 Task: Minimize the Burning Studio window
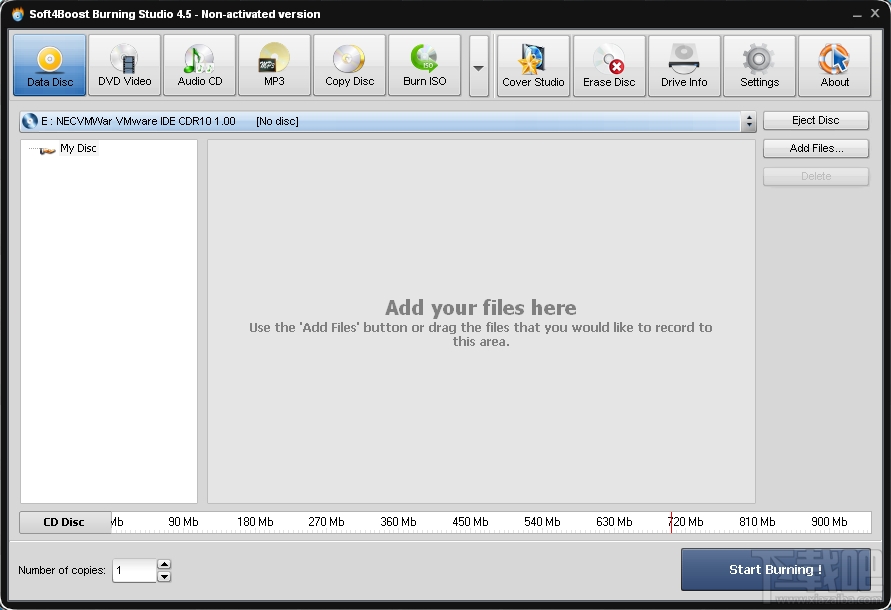click(857, 14)
